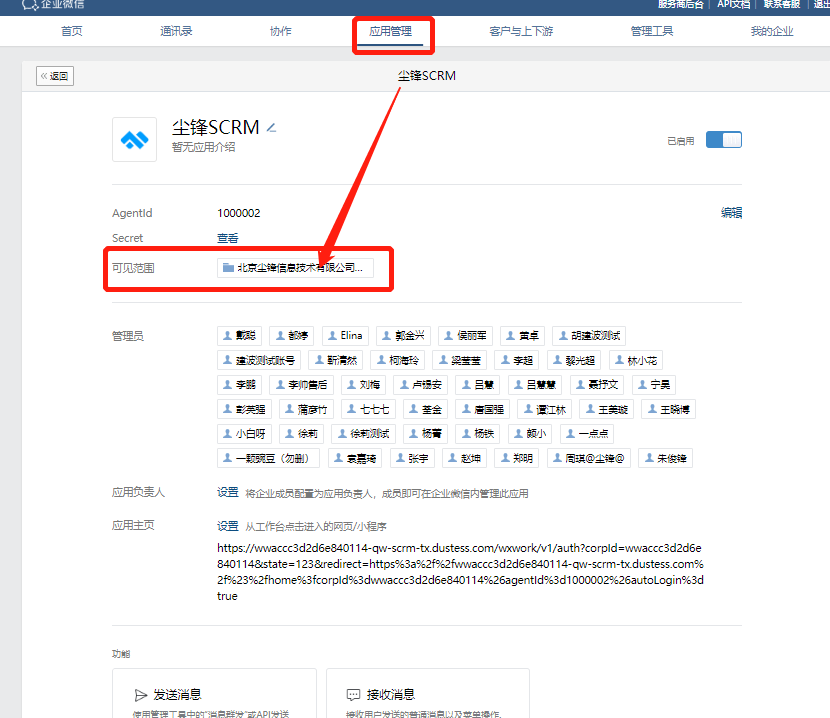Go to the 管理工具 tab
This screenshot has height=718, width=830.
coord(652,31)
